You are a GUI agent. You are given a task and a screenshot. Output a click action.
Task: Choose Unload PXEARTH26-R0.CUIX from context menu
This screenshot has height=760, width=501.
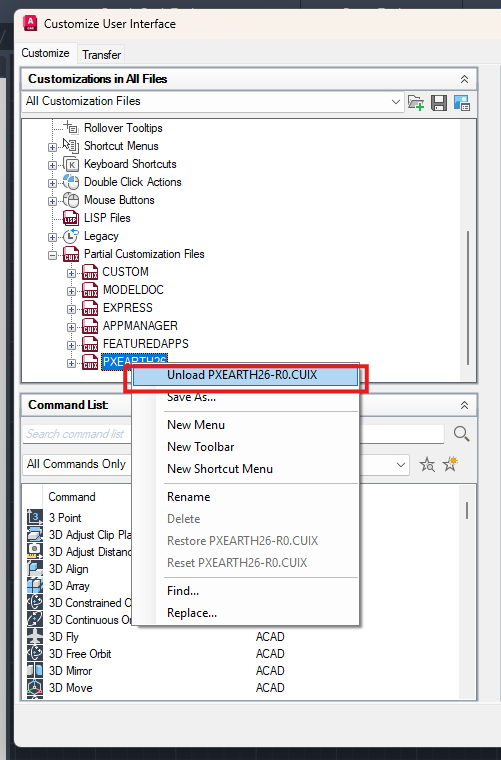(x=246, y=375)
